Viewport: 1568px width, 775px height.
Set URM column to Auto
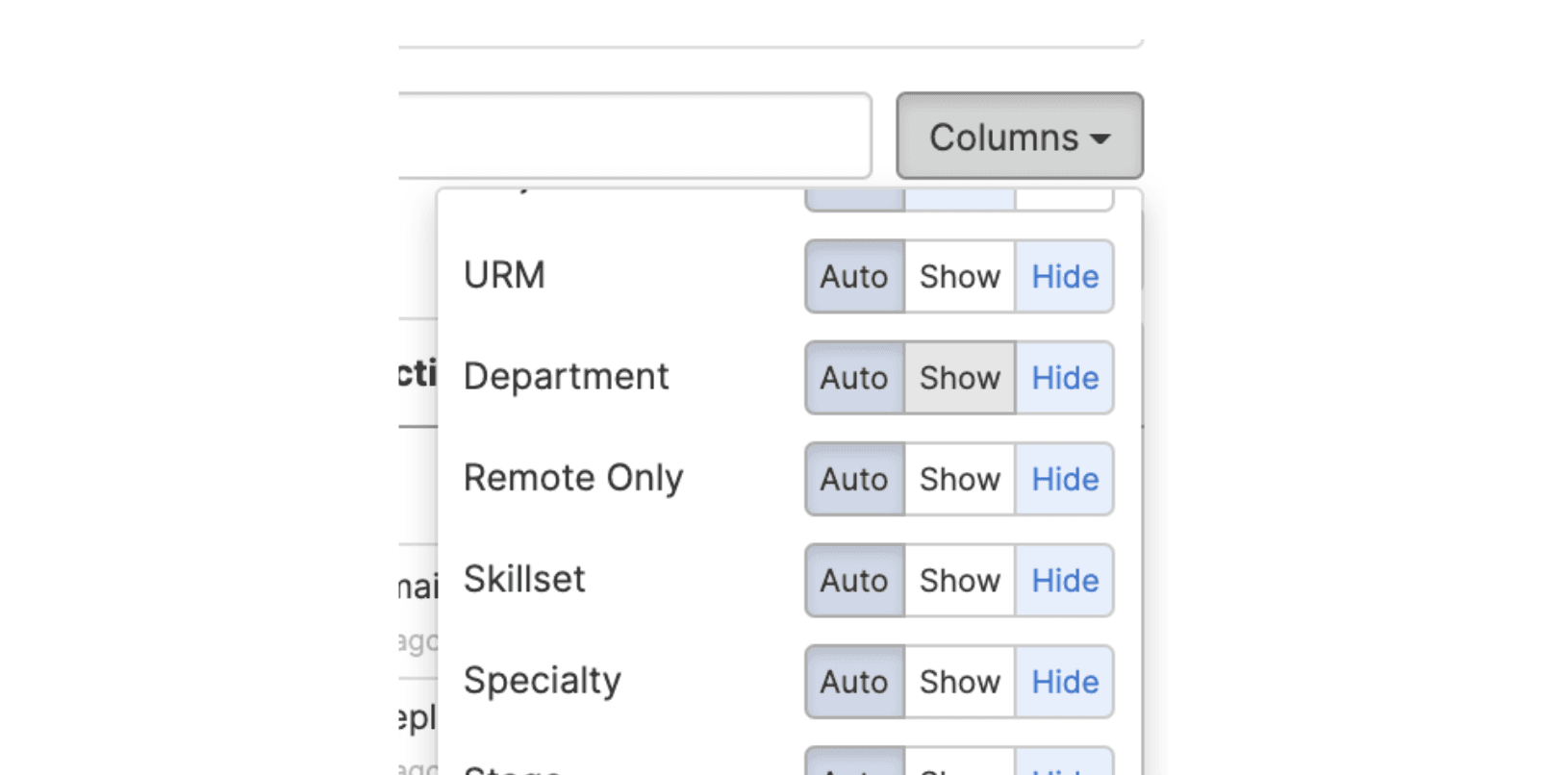click(x=854, y=277)
